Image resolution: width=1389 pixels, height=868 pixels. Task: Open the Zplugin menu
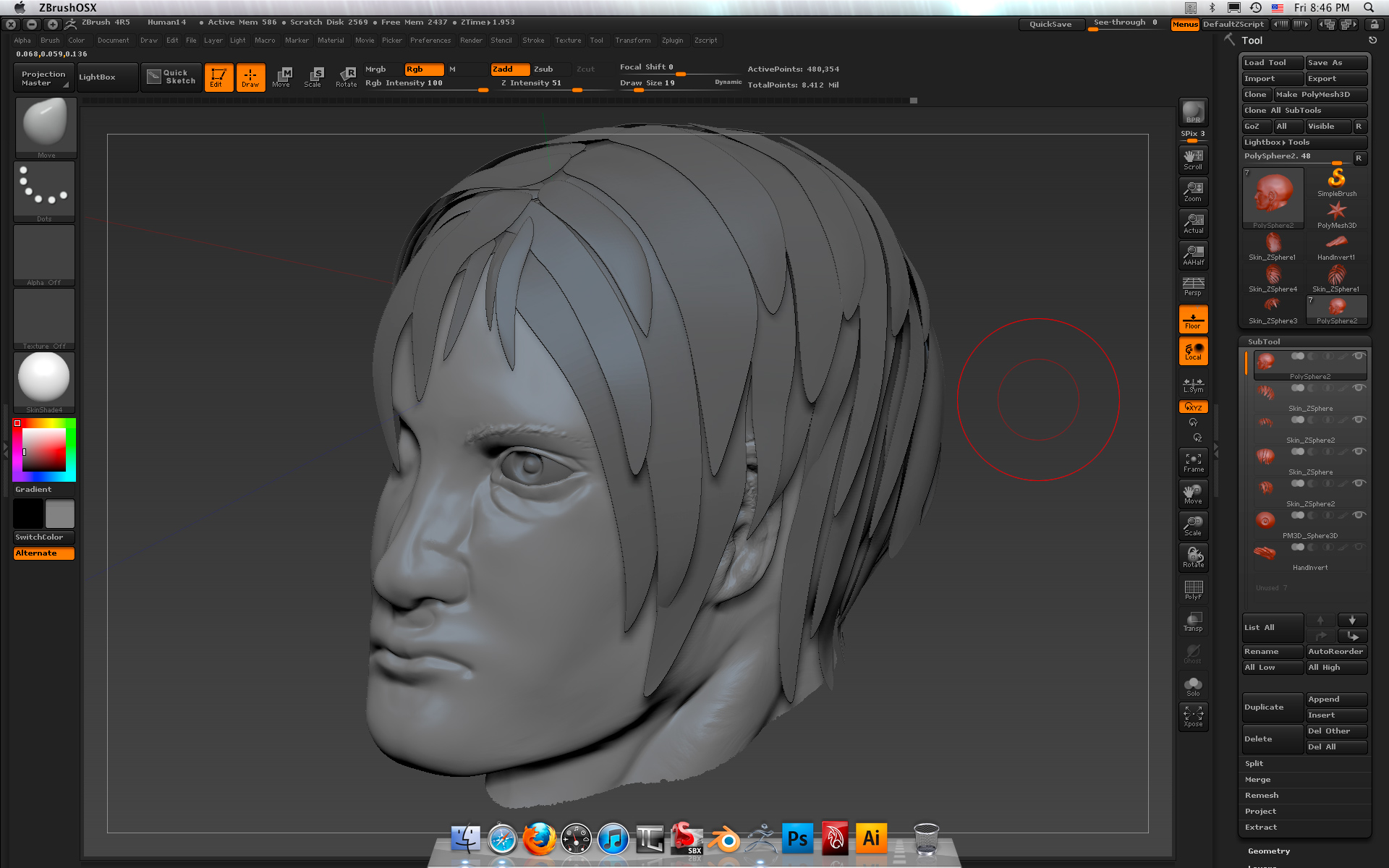click(672, 41)
